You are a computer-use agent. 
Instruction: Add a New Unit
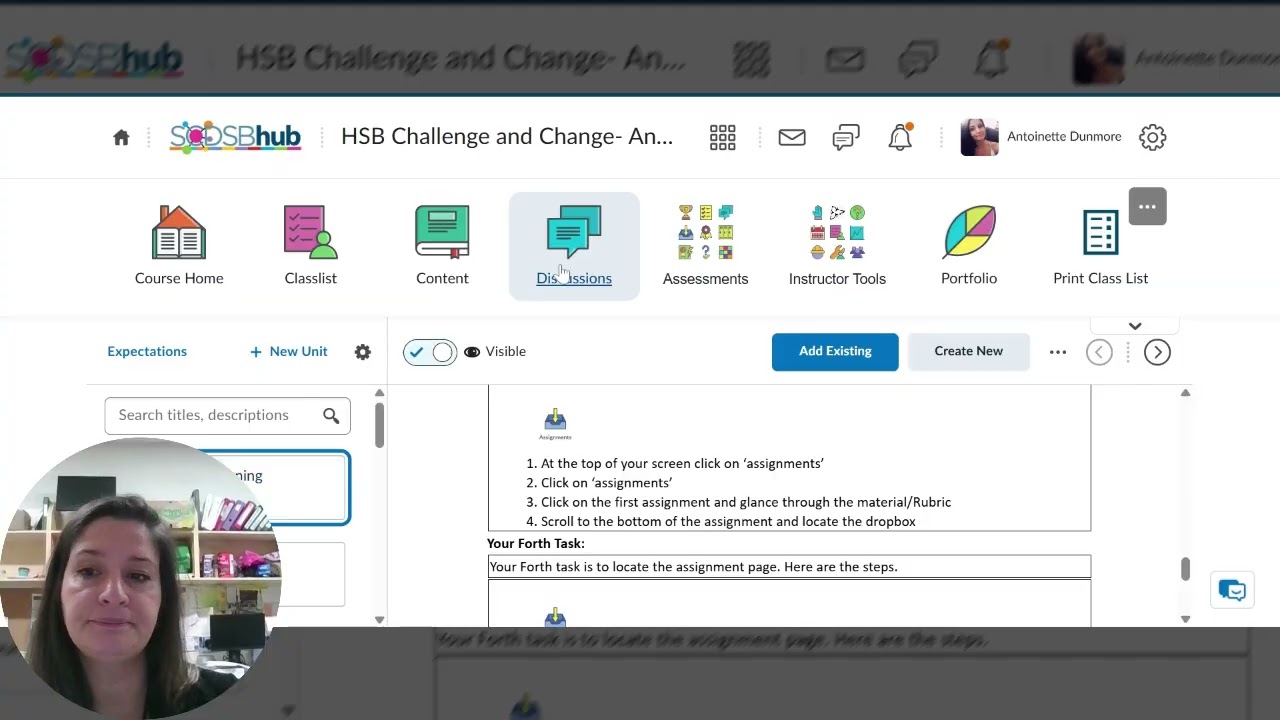click(289, 352)
